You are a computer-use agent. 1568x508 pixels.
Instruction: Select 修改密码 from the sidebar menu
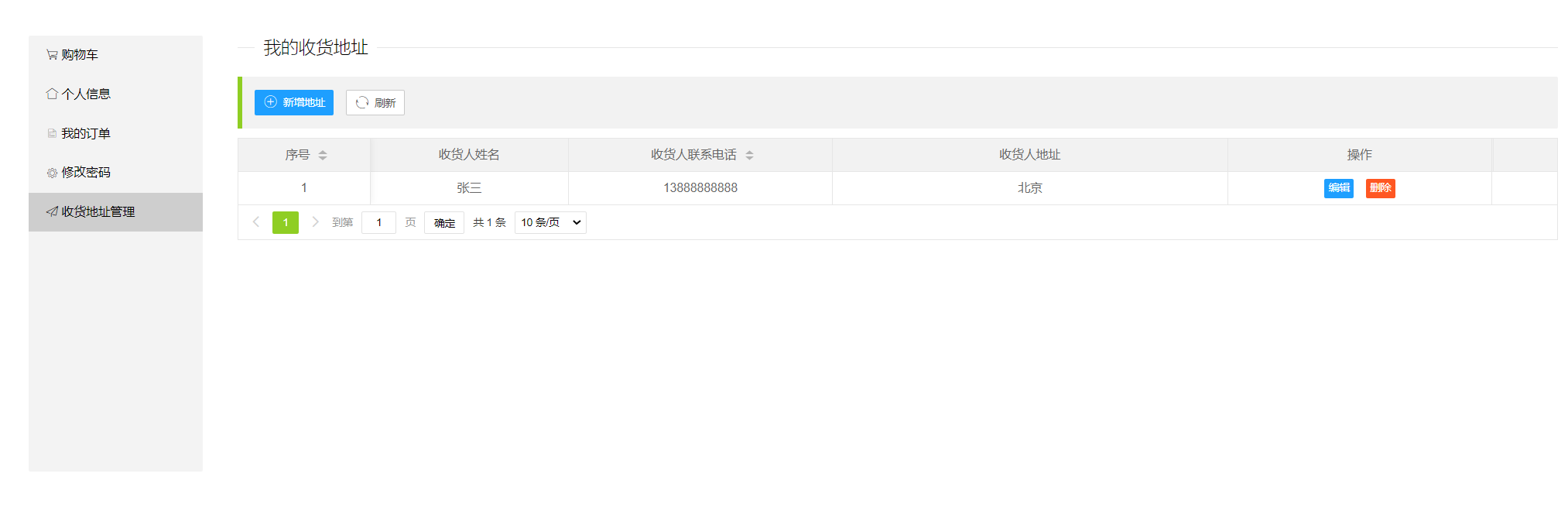[85, 172]
